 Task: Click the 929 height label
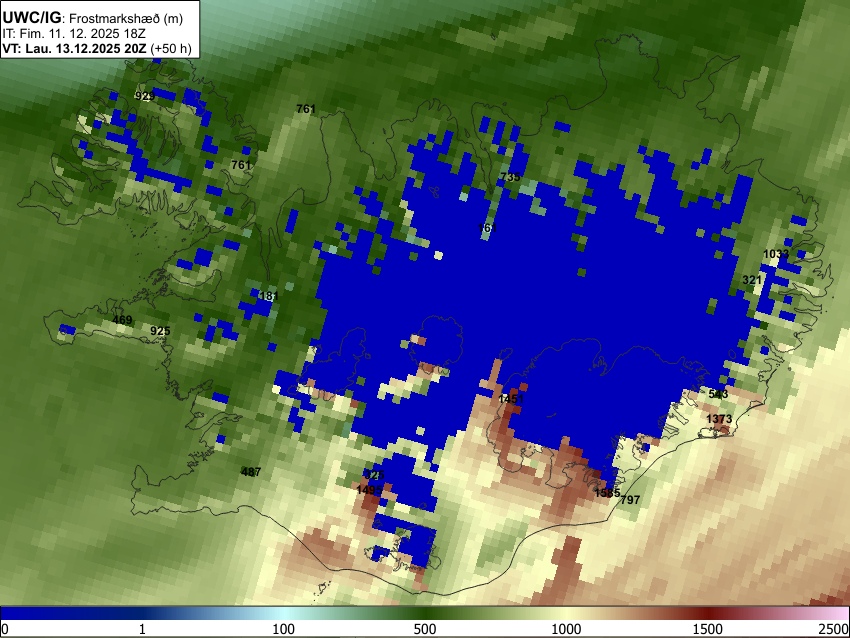[145, 96]
